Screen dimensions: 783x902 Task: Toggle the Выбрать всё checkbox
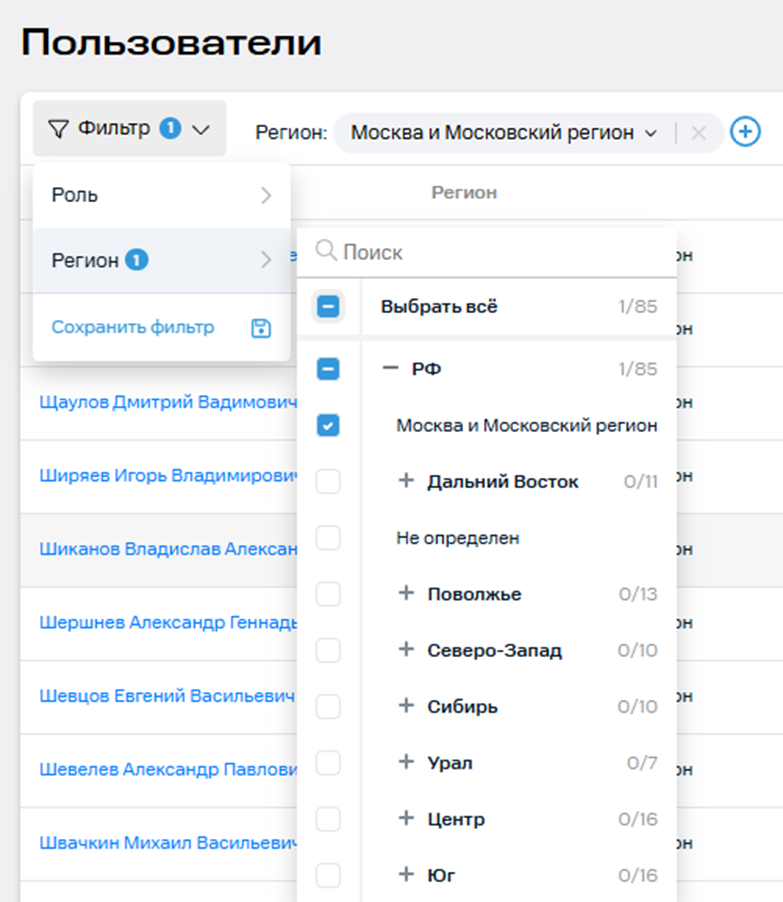(328, 307)
